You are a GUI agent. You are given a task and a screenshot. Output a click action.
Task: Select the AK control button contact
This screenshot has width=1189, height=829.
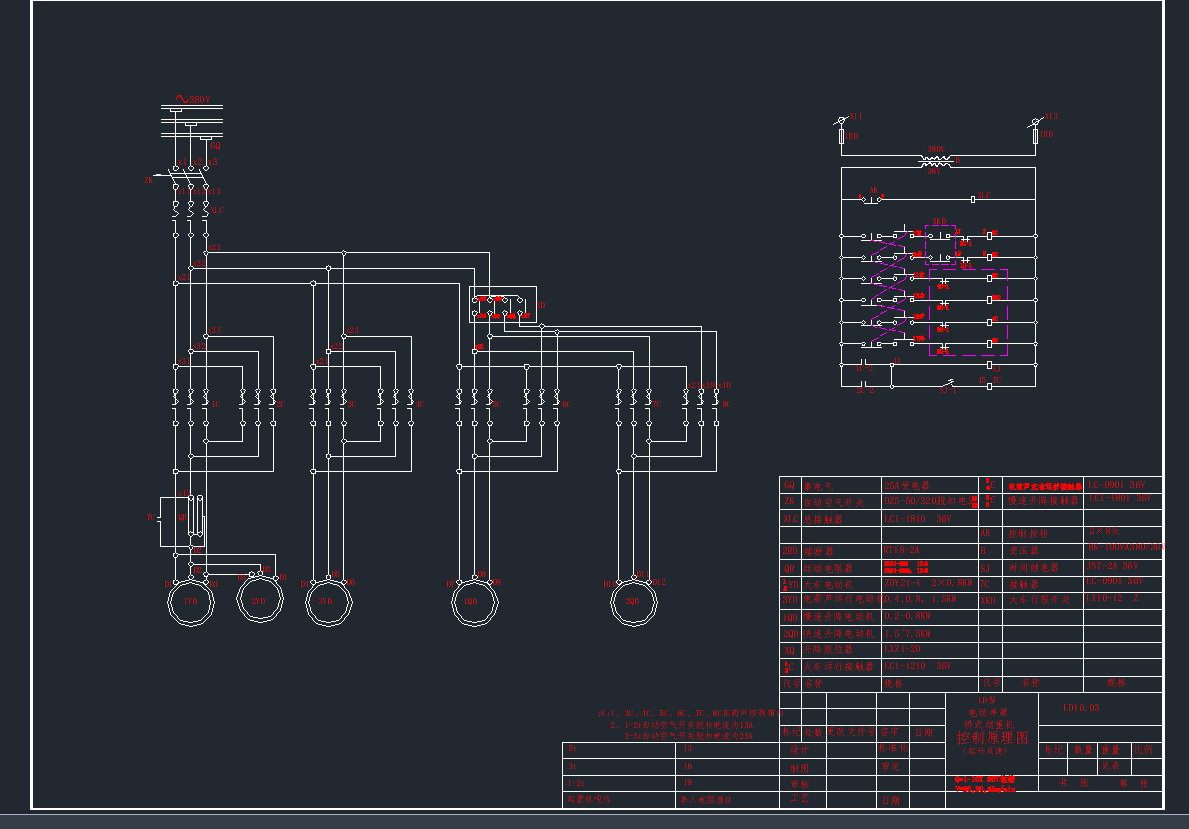(873, 198)
